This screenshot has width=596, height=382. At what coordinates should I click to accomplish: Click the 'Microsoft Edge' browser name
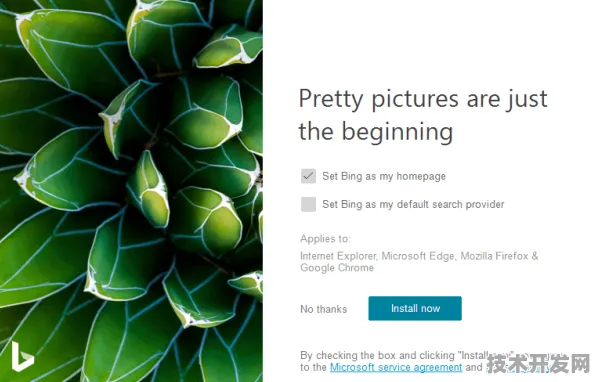418,256
